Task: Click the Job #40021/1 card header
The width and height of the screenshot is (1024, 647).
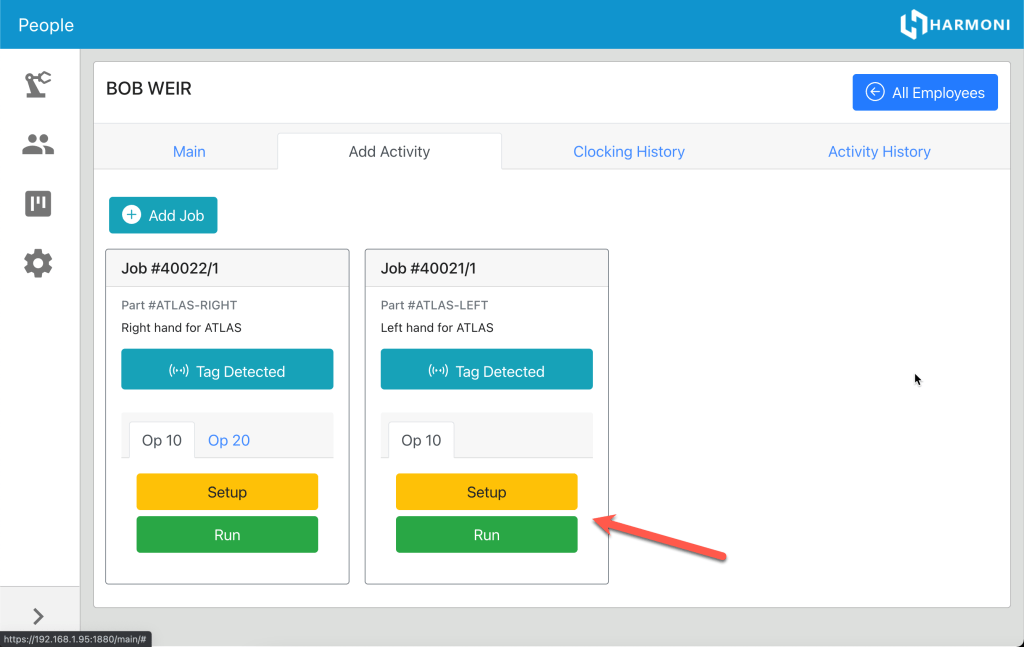Action: click(486, 268)
